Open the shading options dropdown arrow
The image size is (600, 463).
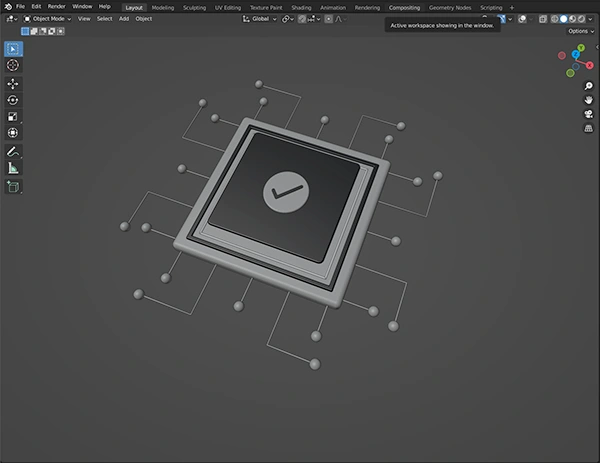[590, 19]
